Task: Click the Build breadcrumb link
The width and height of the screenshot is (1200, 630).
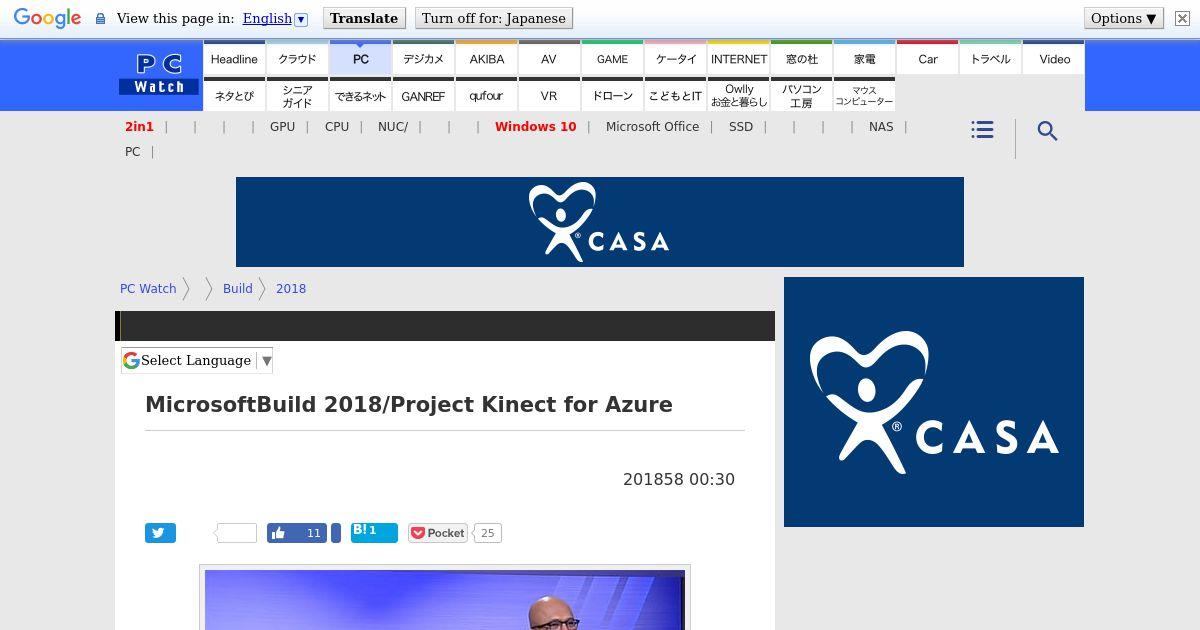Action: pos(237,288)
